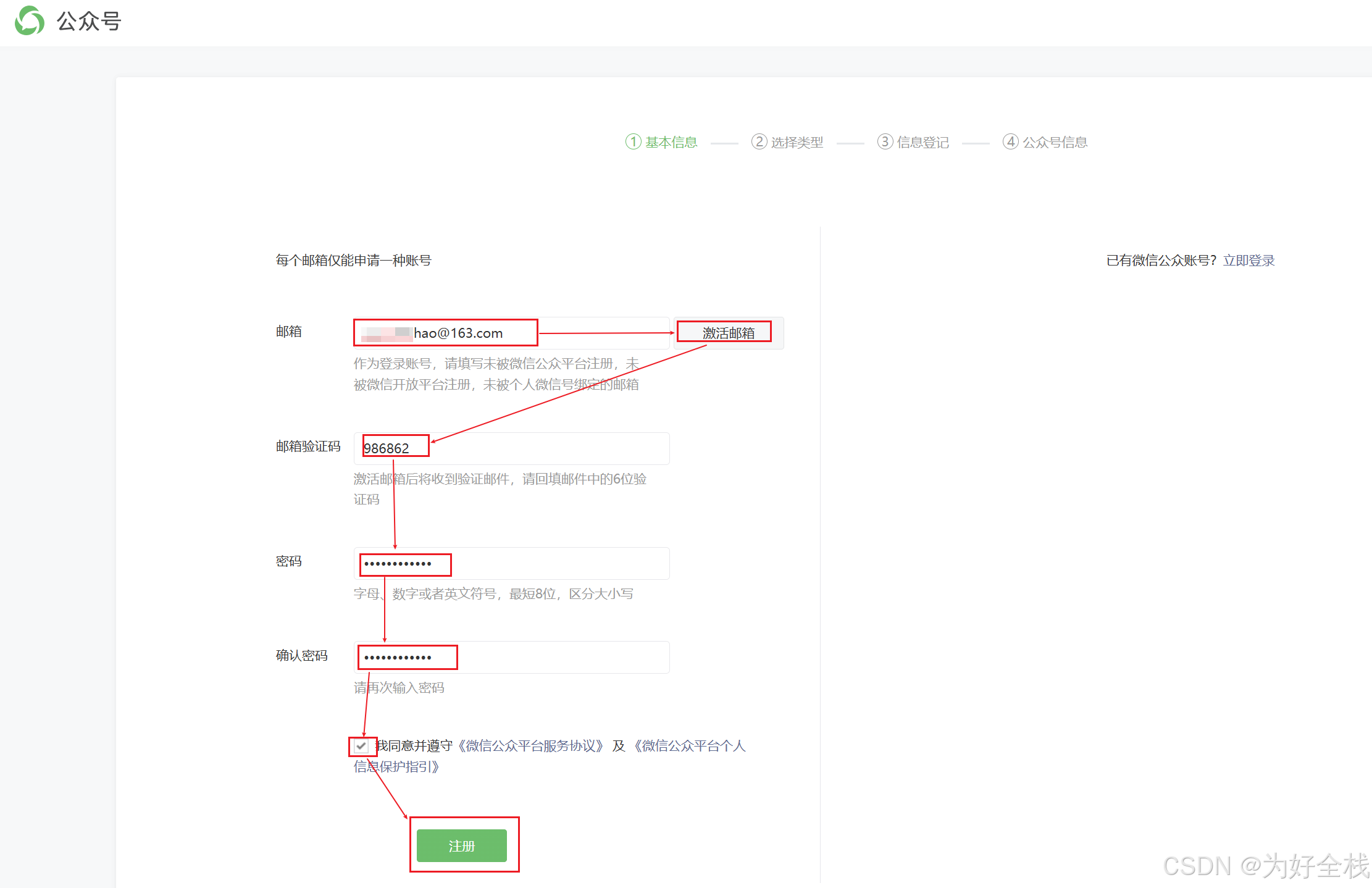The width and height of the screenshot is (1372, 888).
Task: Open the 立即登录 link
Action: point(1249,261)
